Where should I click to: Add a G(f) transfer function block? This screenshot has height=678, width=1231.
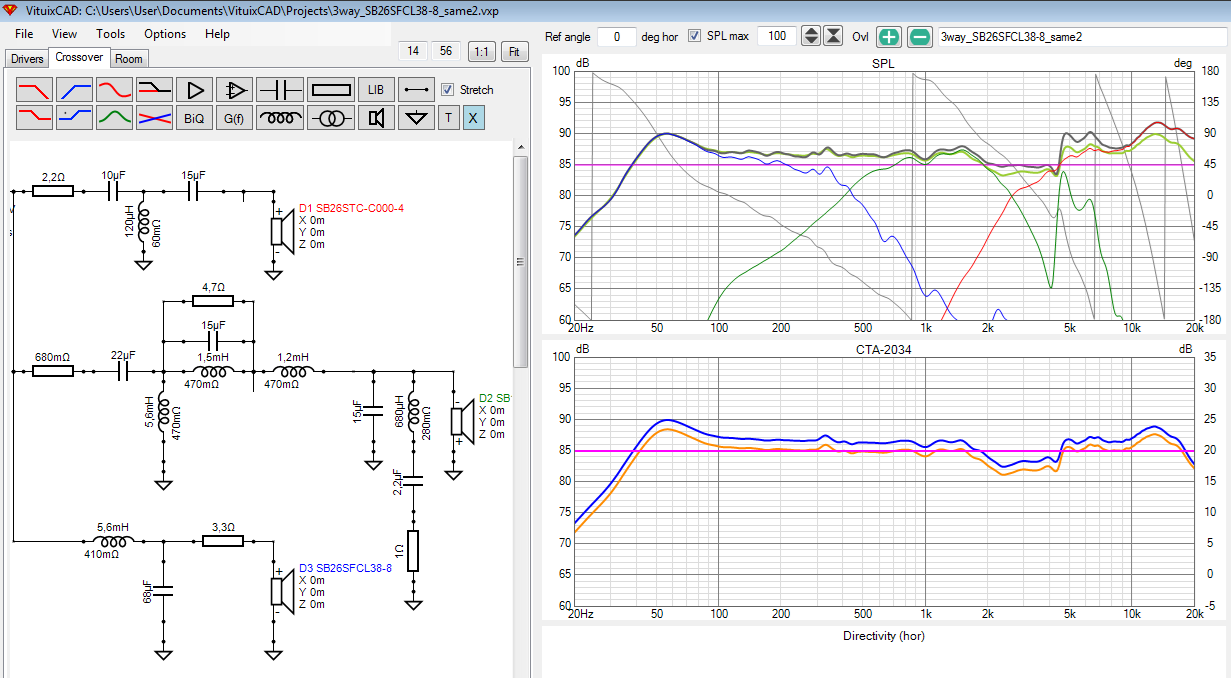pos(235,117)
